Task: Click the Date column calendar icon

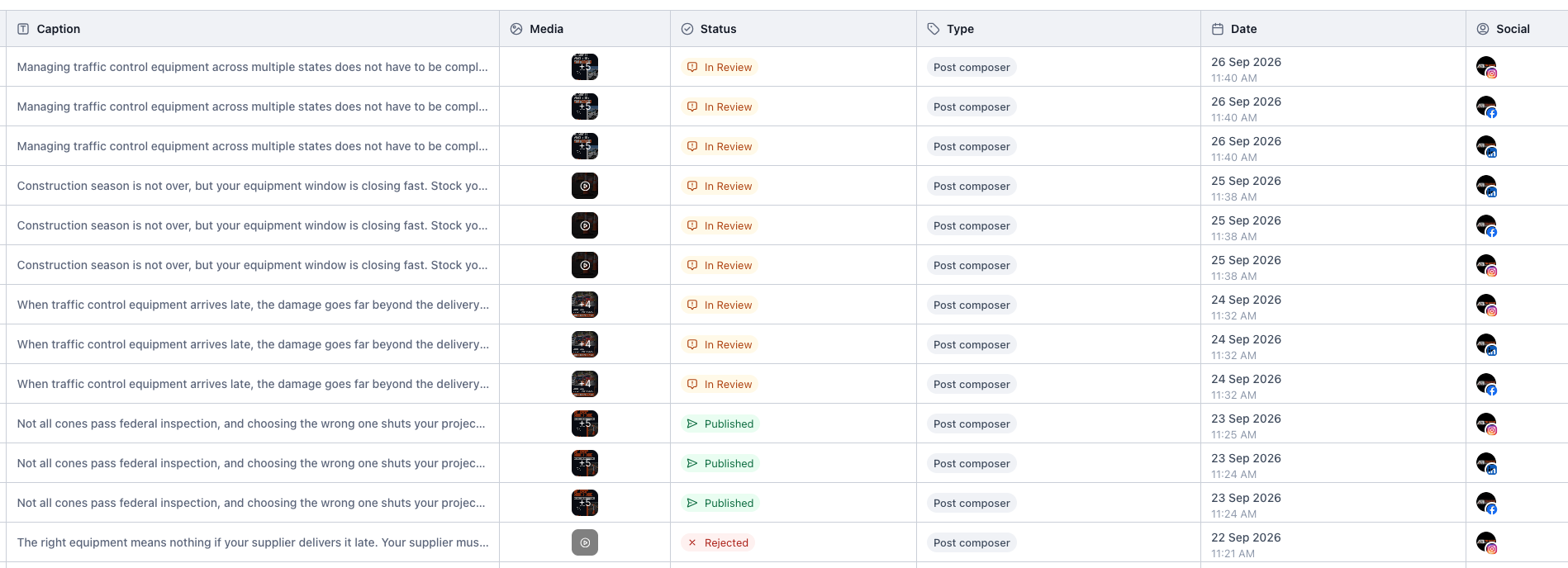Action: click(x=1218, y=29)
